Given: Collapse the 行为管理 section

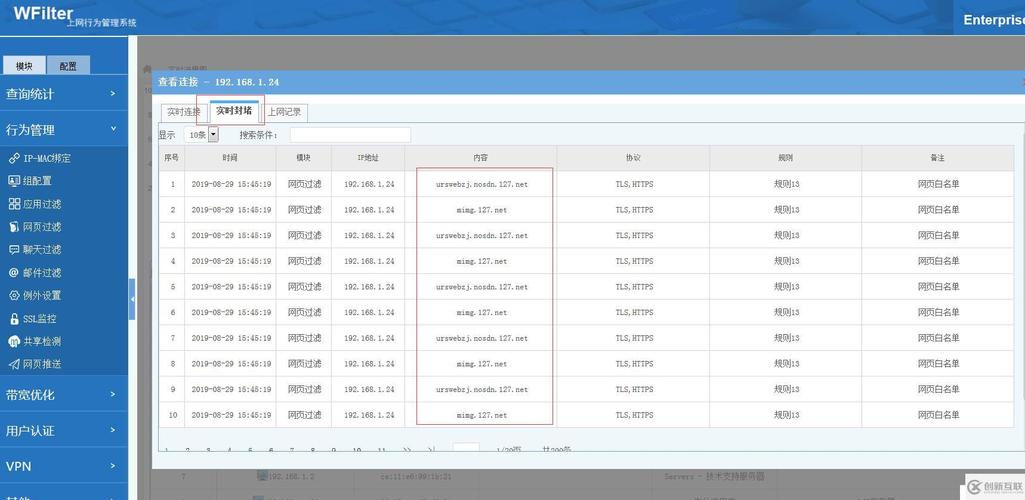Looking at the screenshot, I should [x=63, y=130].
